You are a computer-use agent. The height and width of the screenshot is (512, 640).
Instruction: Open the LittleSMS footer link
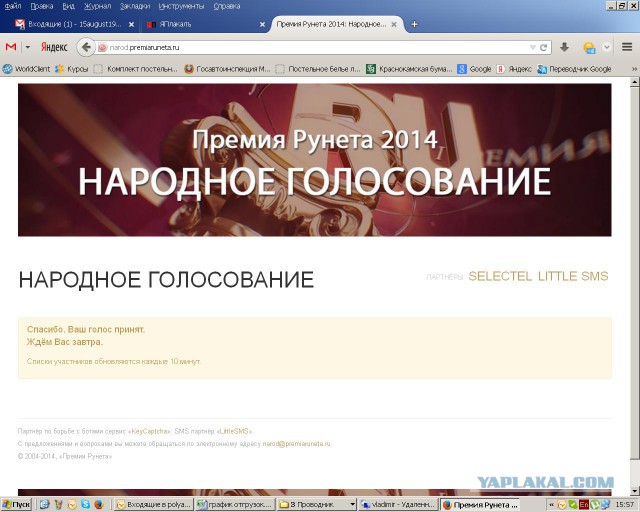[x=235, y=431]
